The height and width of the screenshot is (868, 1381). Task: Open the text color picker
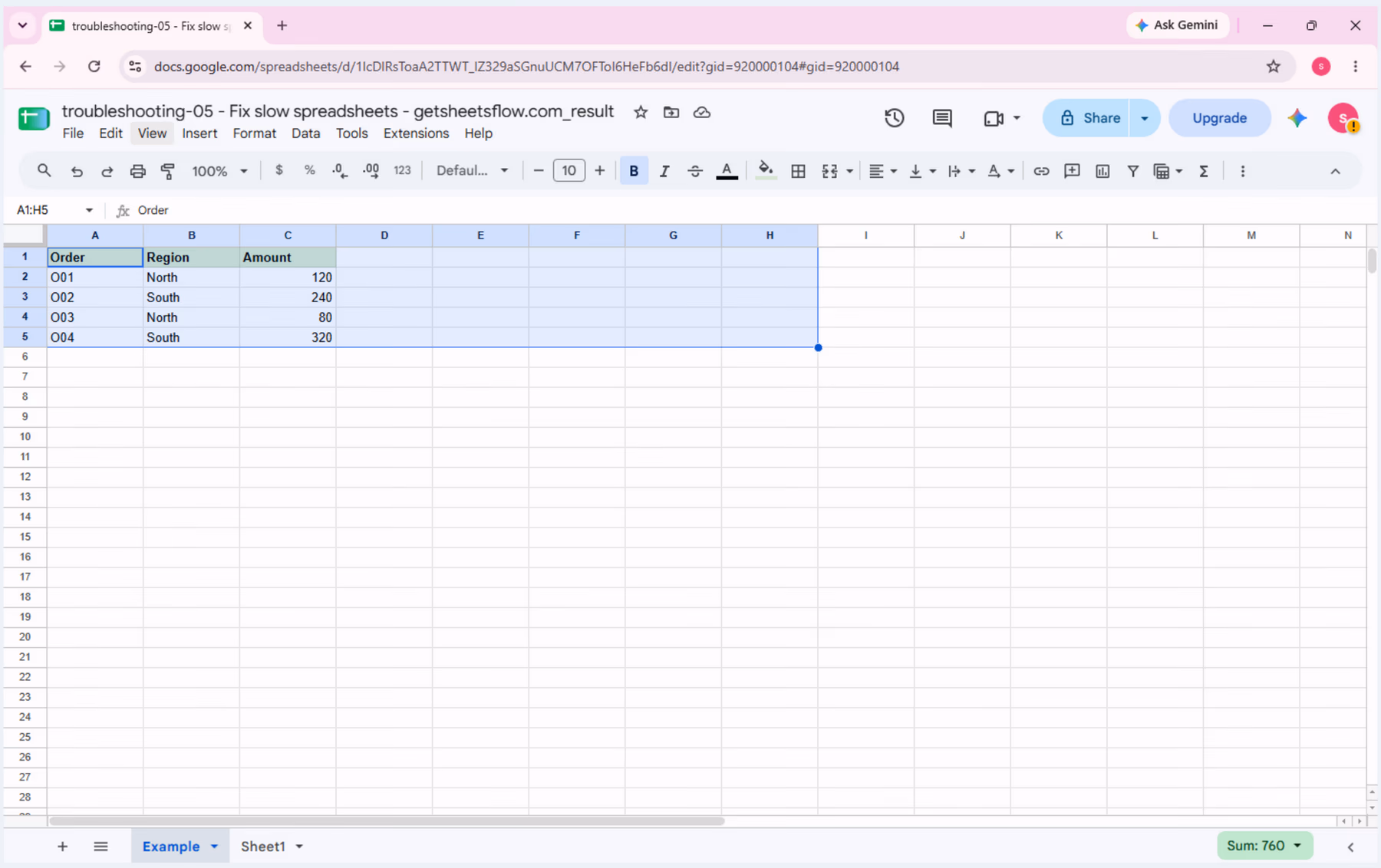tap(727, 171)
